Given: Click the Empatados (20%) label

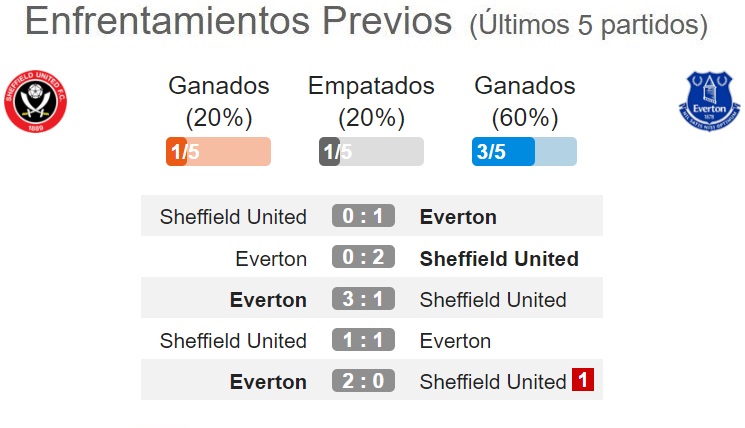Looking at the screenshot, I should pyautogui.click(x=372, y=102).
